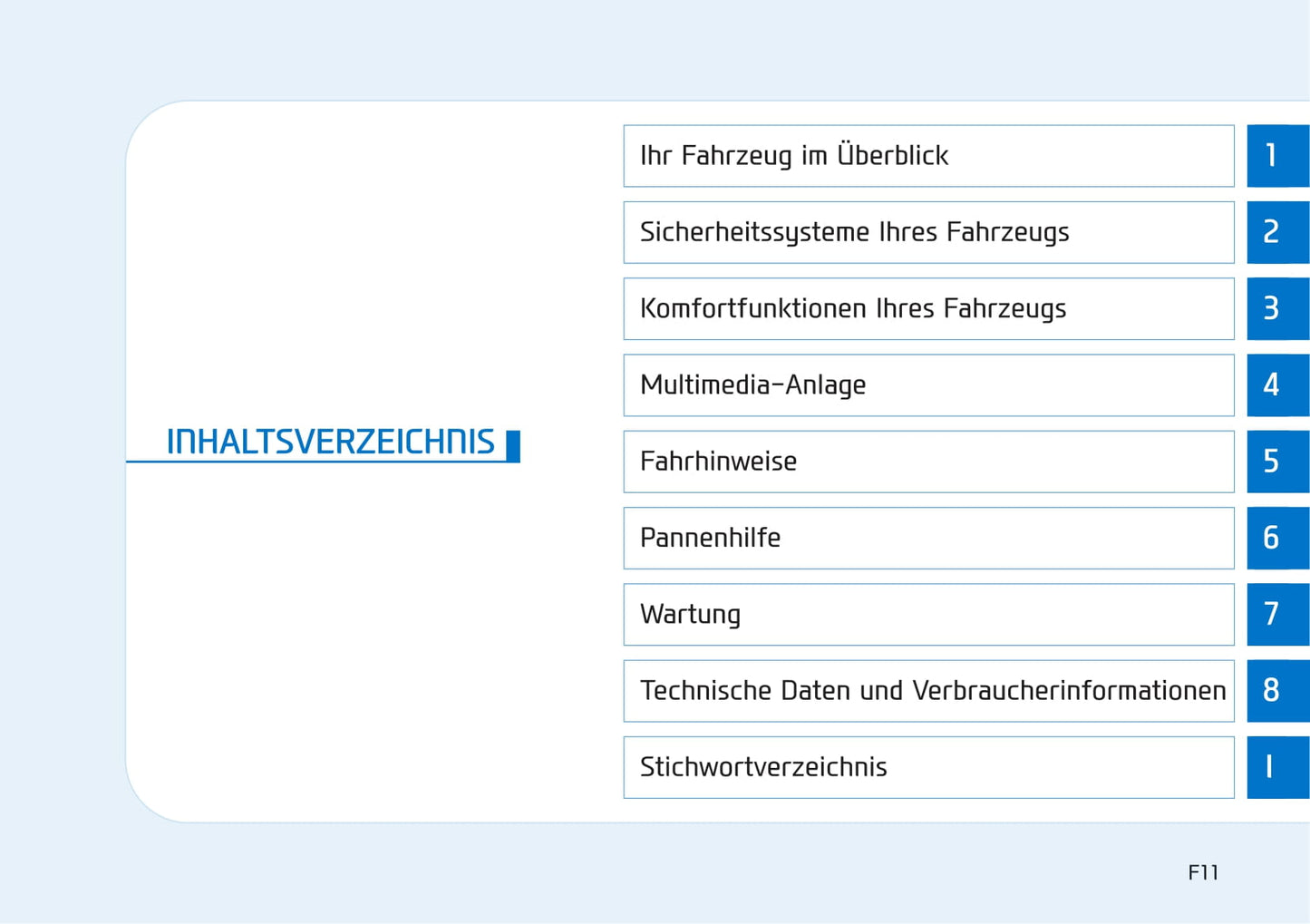Click the 'Sicherheitssysteme Ihres Fahrzeugs' entry
The image size is (1310, 924).
click(928, 232)
